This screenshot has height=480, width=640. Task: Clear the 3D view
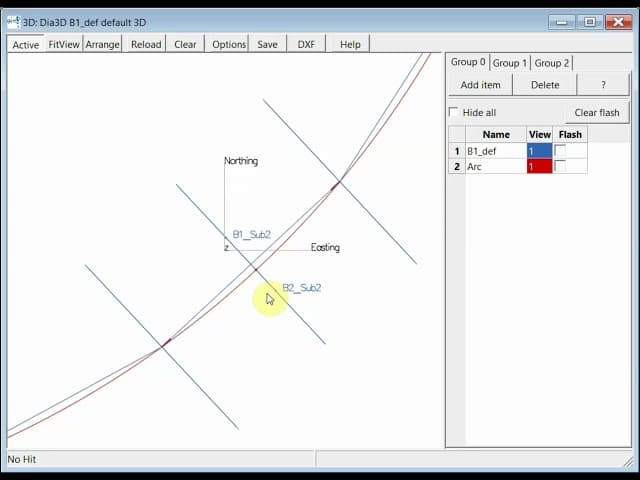(x=185, y=44)
